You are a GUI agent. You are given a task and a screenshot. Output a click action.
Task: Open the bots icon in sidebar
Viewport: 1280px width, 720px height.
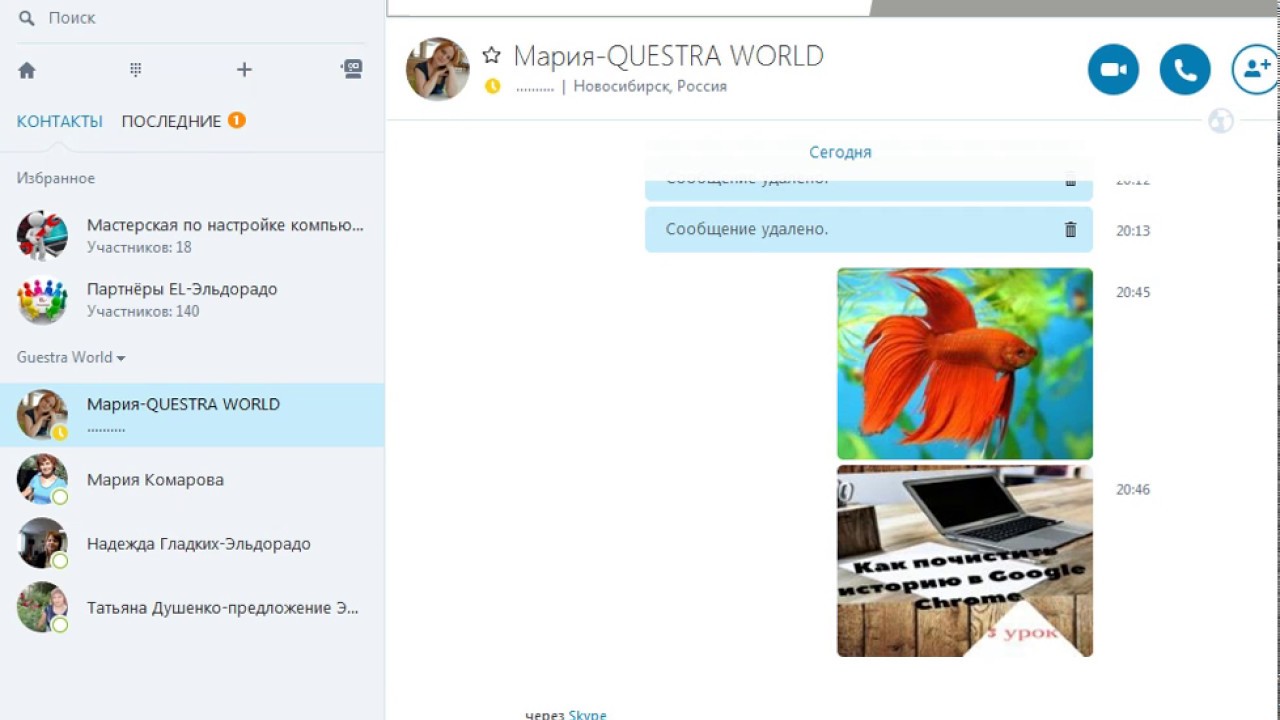click(x=352, y=69)
